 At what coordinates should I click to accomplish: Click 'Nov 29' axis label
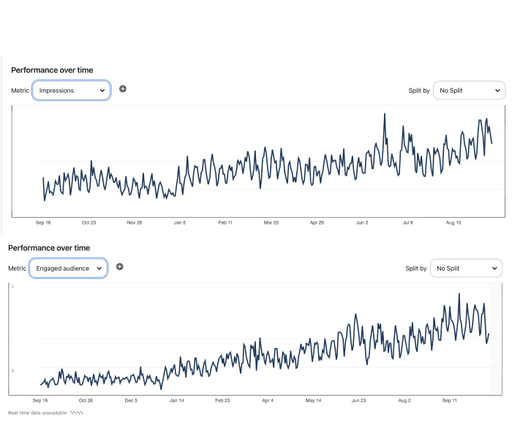click(134, 222)
